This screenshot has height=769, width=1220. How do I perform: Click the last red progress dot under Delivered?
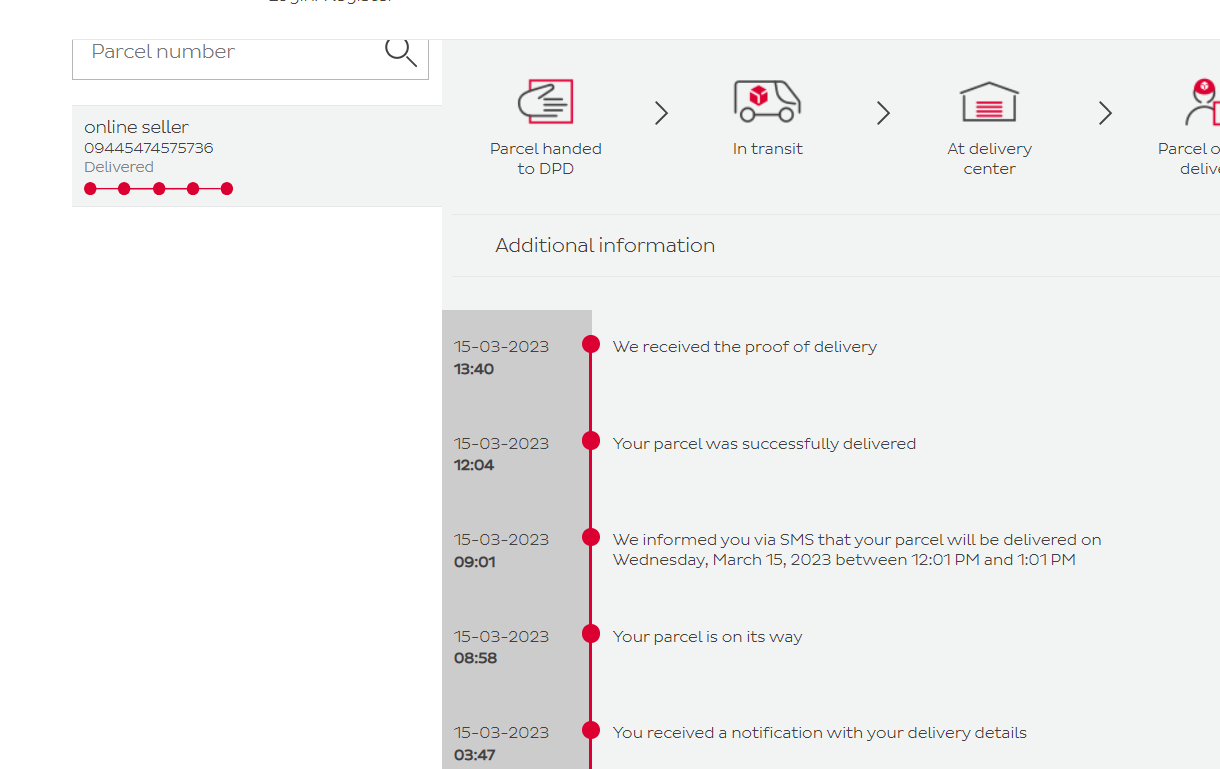click(227, 189)
